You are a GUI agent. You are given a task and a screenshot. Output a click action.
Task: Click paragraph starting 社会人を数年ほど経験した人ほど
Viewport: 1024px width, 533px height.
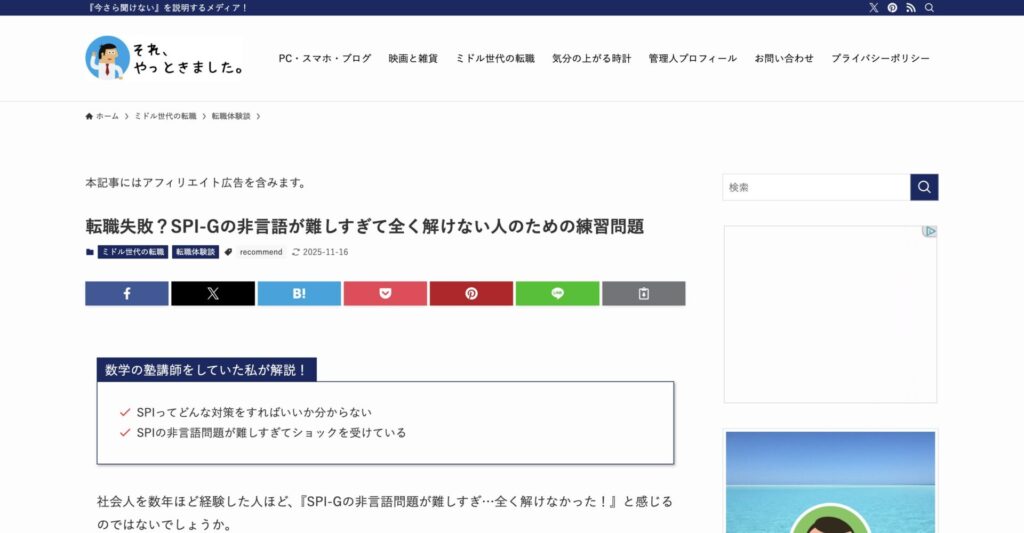(385, 513)
